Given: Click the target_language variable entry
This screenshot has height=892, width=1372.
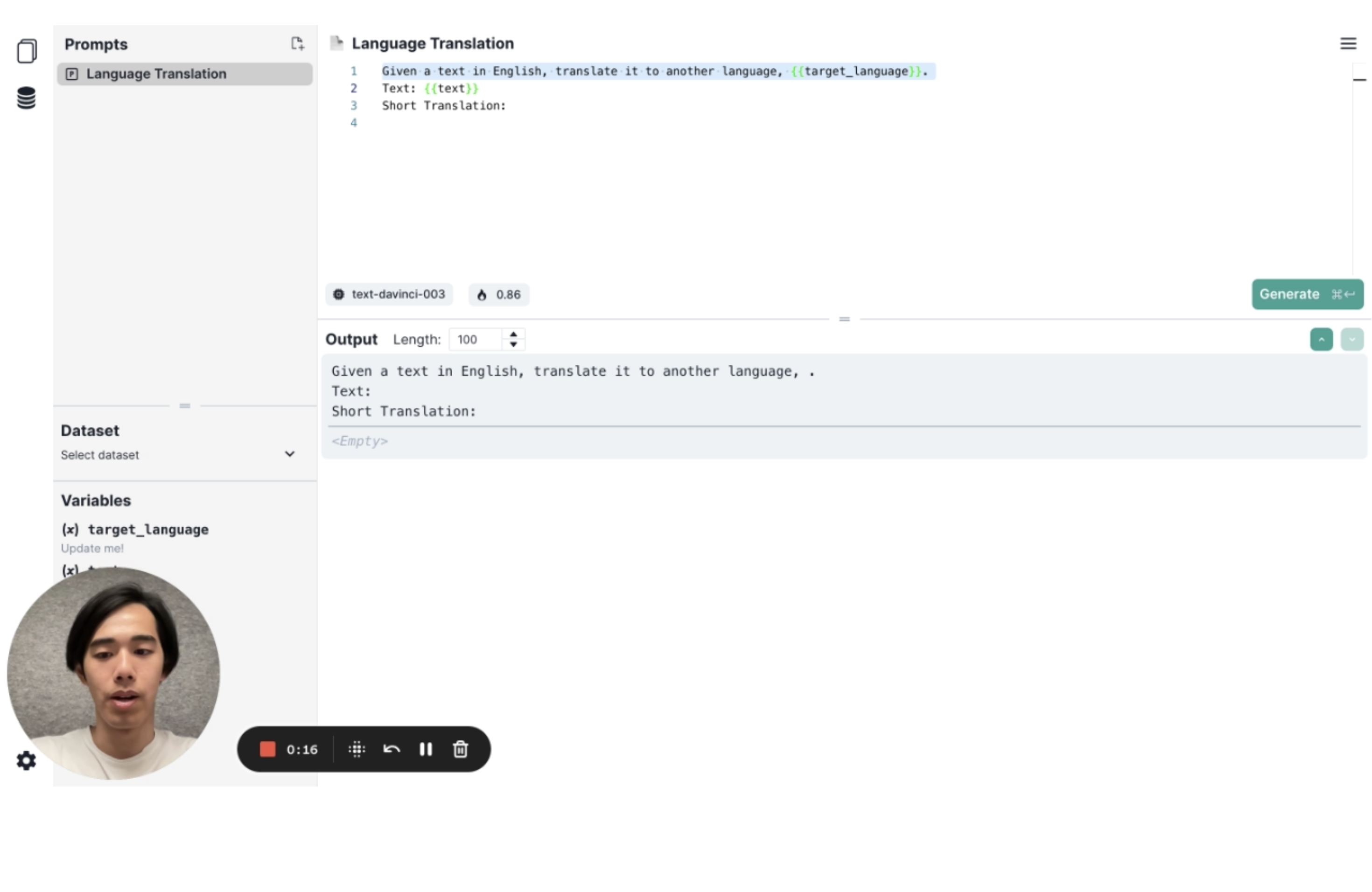Looking at the screenshot, I should coord(147,530).
